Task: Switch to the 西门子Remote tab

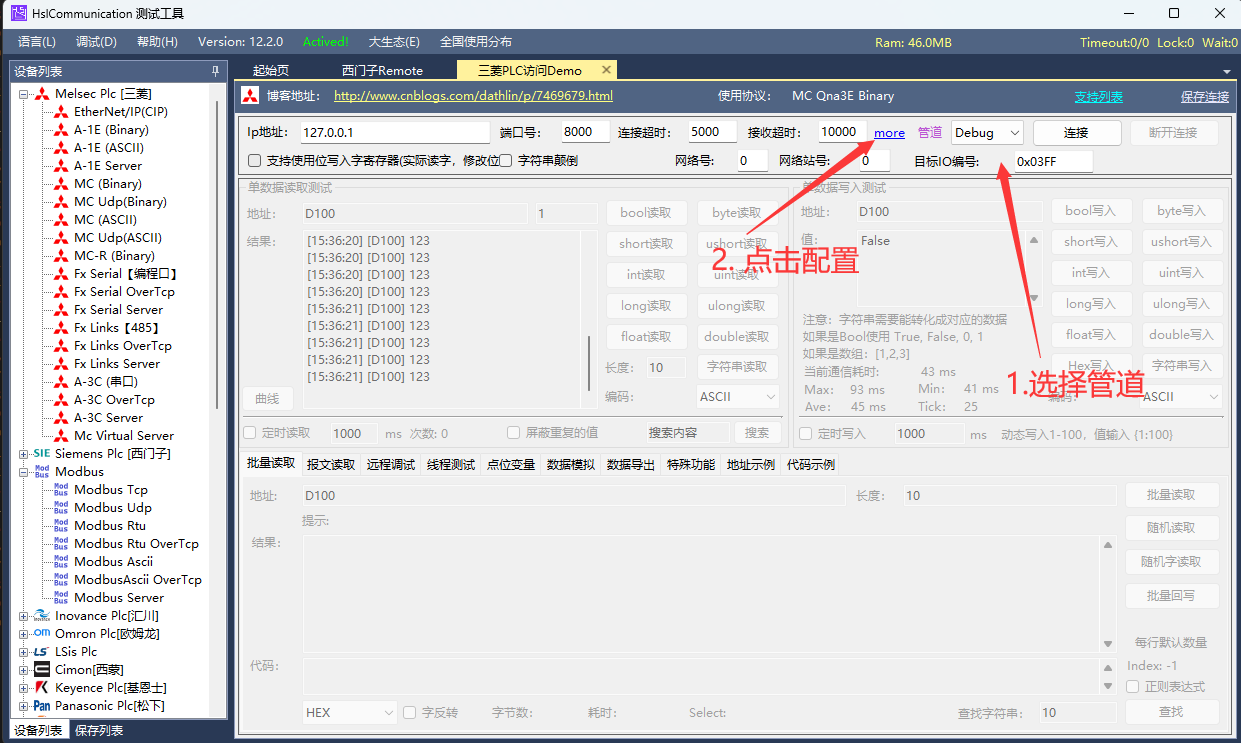Action: (x=382, y=71)
